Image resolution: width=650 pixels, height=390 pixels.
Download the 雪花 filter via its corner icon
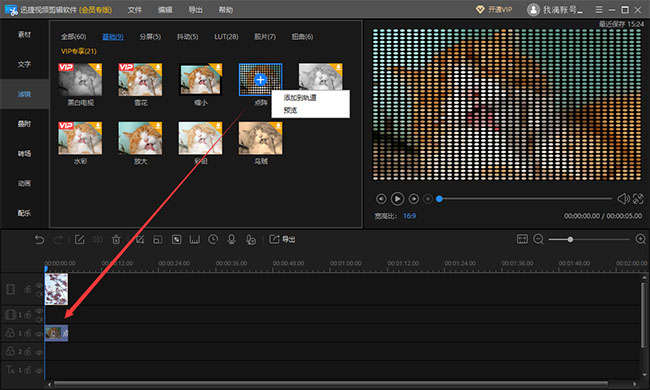tap(158, 67)
